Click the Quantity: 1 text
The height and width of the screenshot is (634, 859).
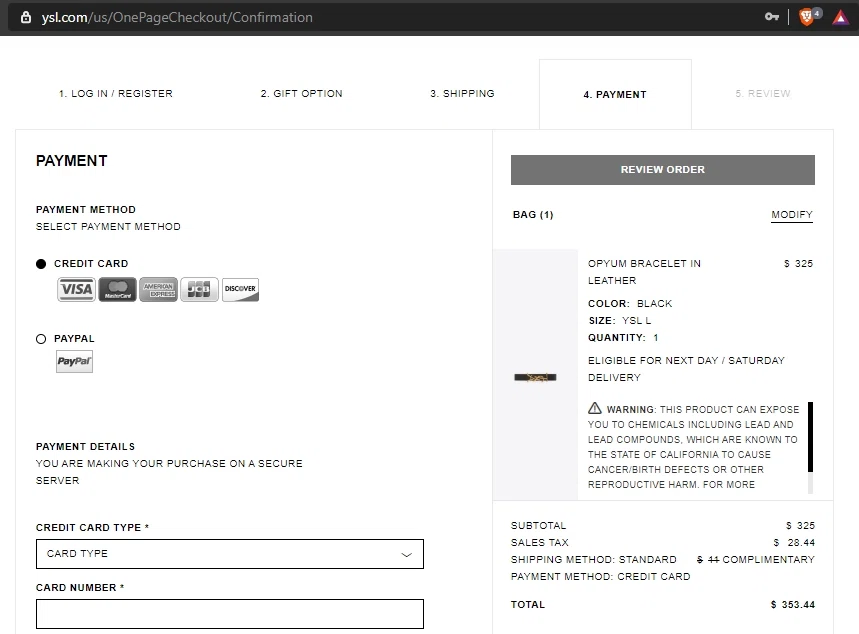623,338
